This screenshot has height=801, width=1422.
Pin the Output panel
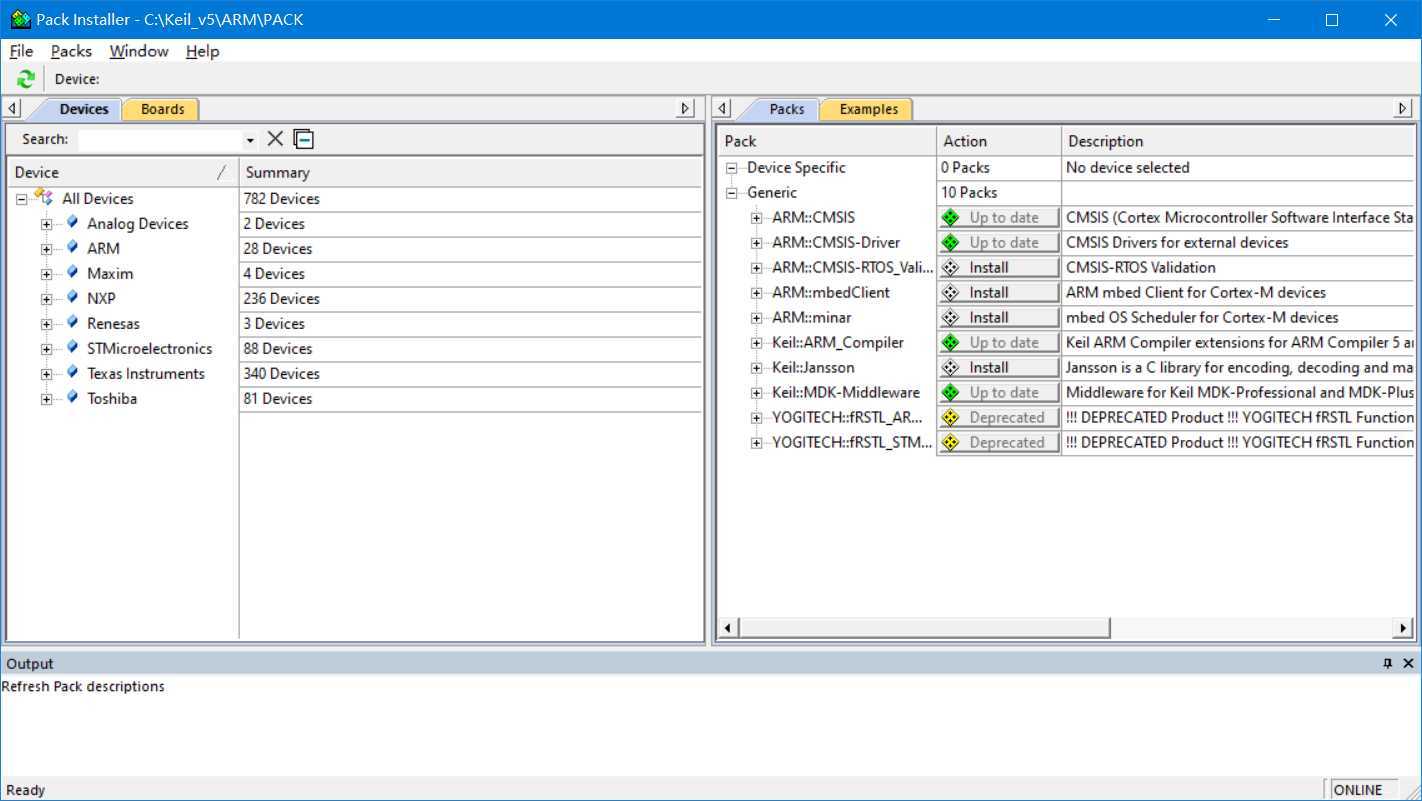click(1388, 663)
